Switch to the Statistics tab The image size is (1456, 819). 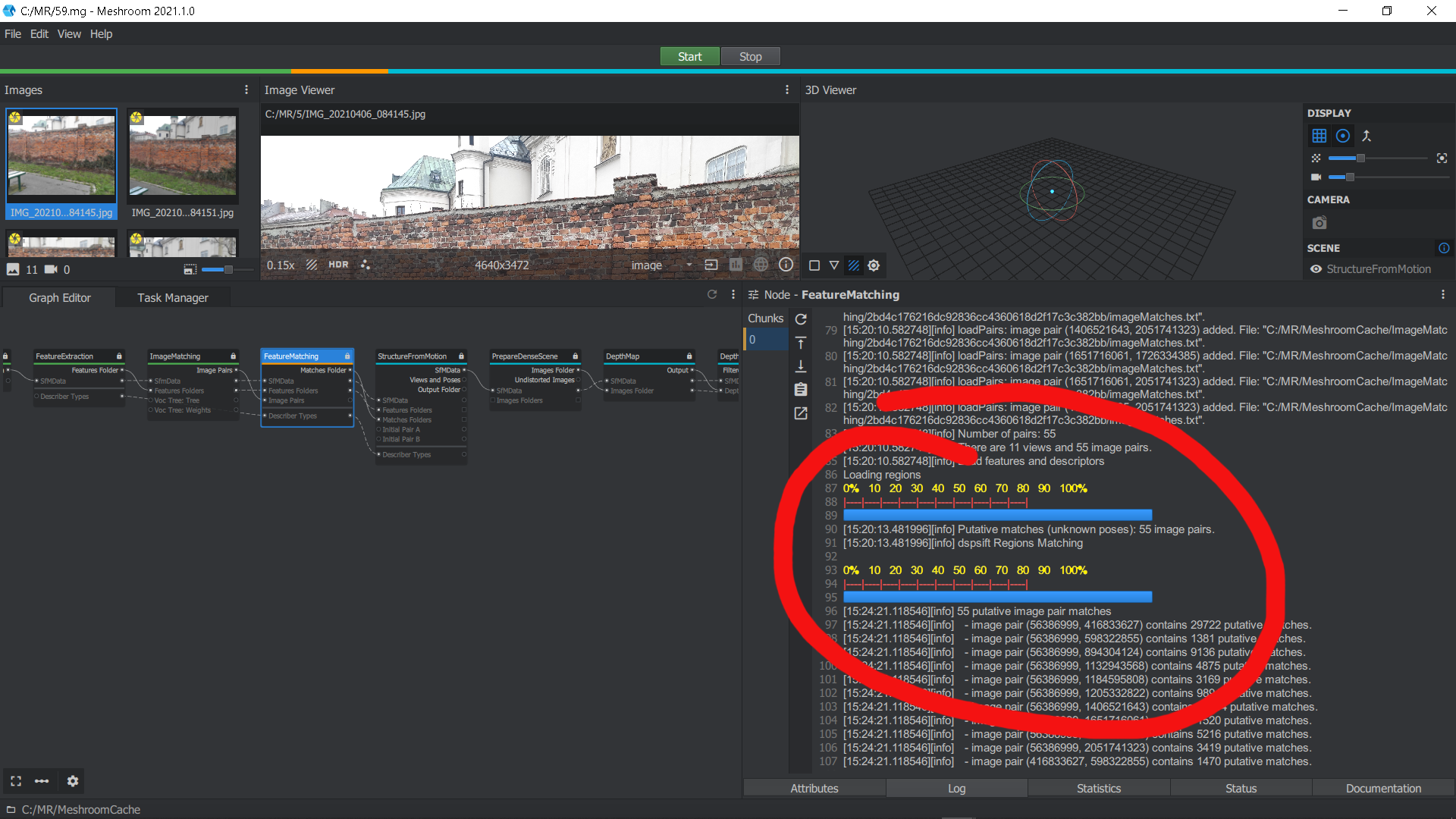coord(1099,789)
